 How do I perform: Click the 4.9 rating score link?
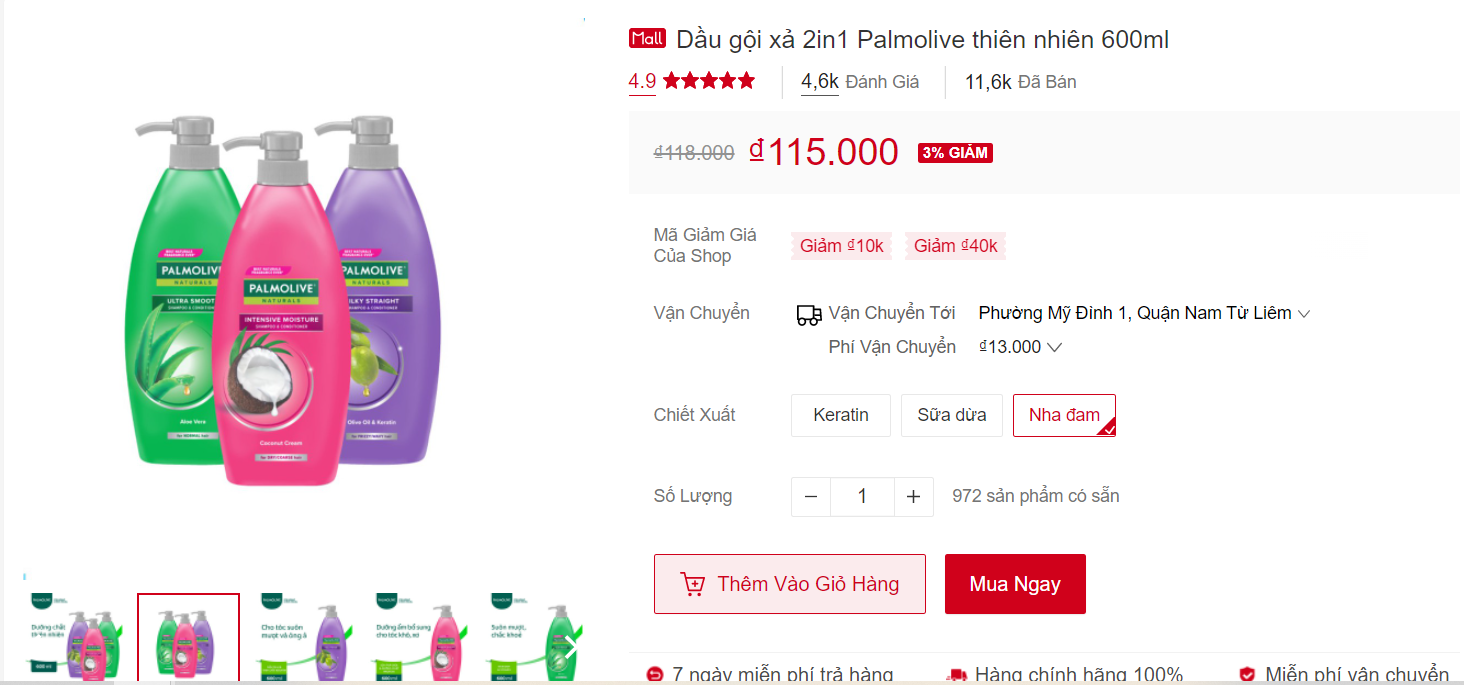coord(640,80)
